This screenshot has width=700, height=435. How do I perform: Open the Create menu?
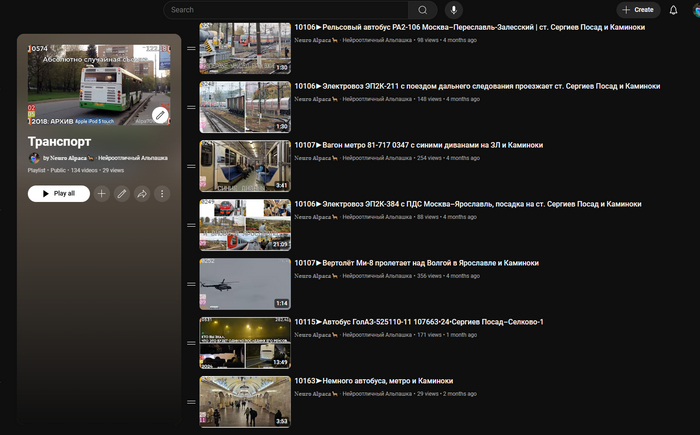(x=638, y=10)
